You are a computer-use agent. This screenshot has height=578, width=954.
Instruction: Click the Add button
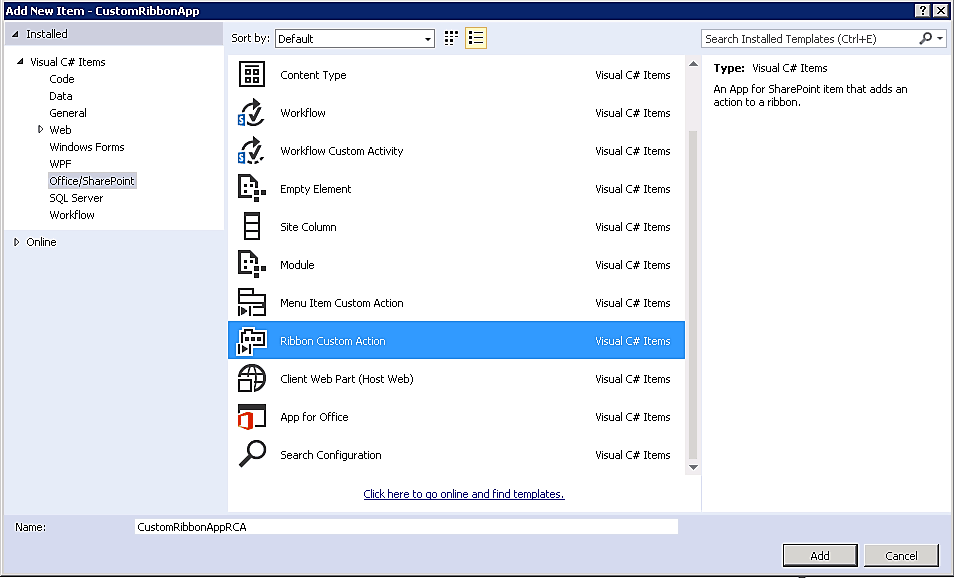coord(819,555)
